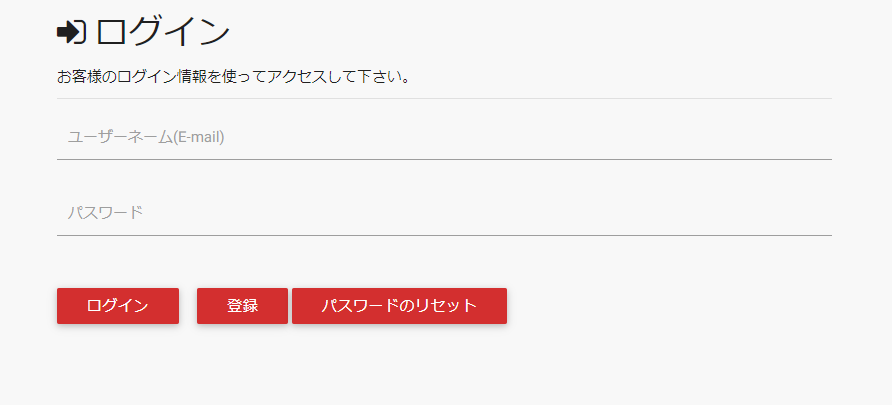Select the login arrow glyph in the header

[72, 32]
